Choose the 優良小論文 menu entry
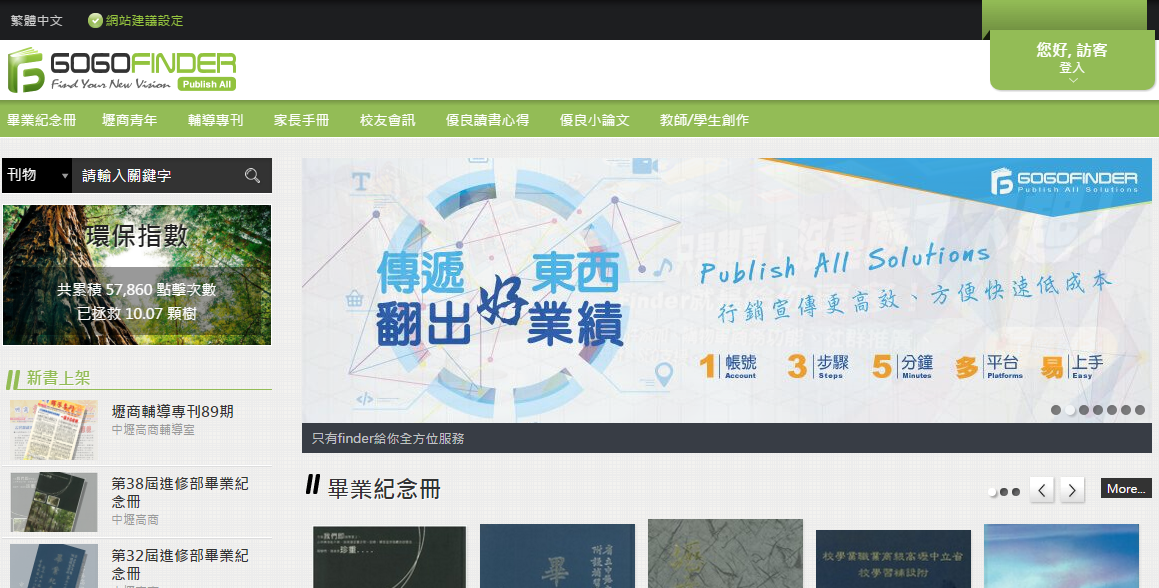1159x588 pixels. pyautogui.click(x=594, y=120)
